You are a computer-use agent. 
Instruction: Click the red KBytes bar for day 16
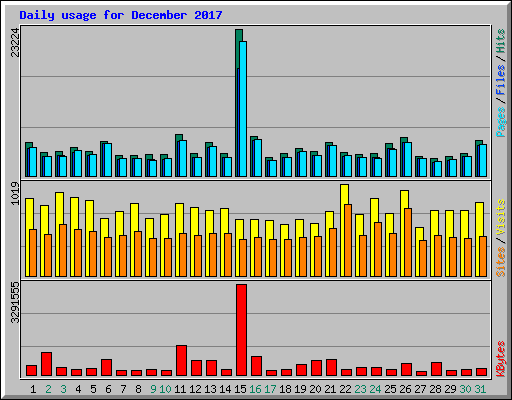coord(256,366)
